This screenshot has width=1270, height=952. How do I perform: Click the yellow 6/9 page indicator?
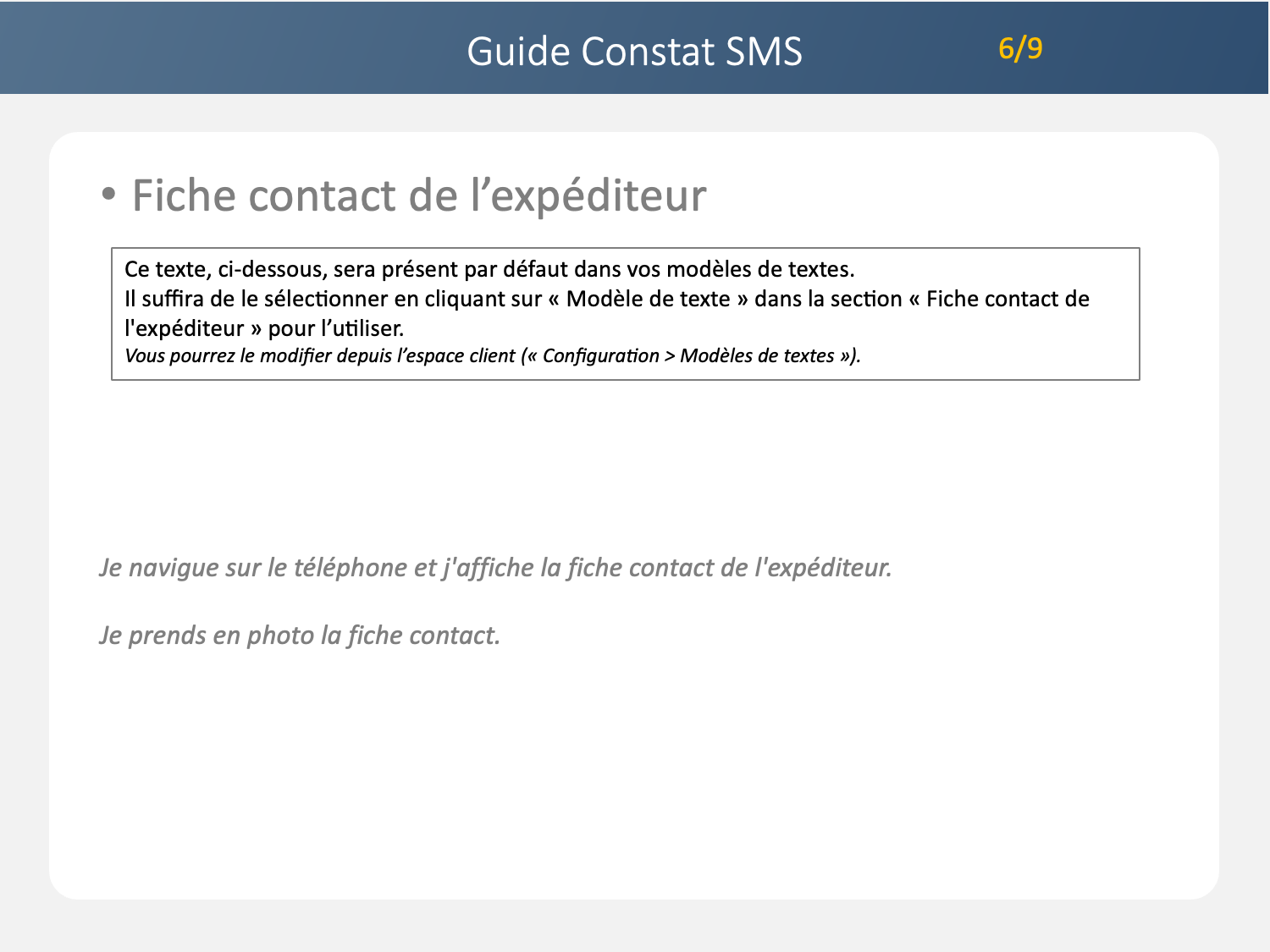click(1020, 48)
